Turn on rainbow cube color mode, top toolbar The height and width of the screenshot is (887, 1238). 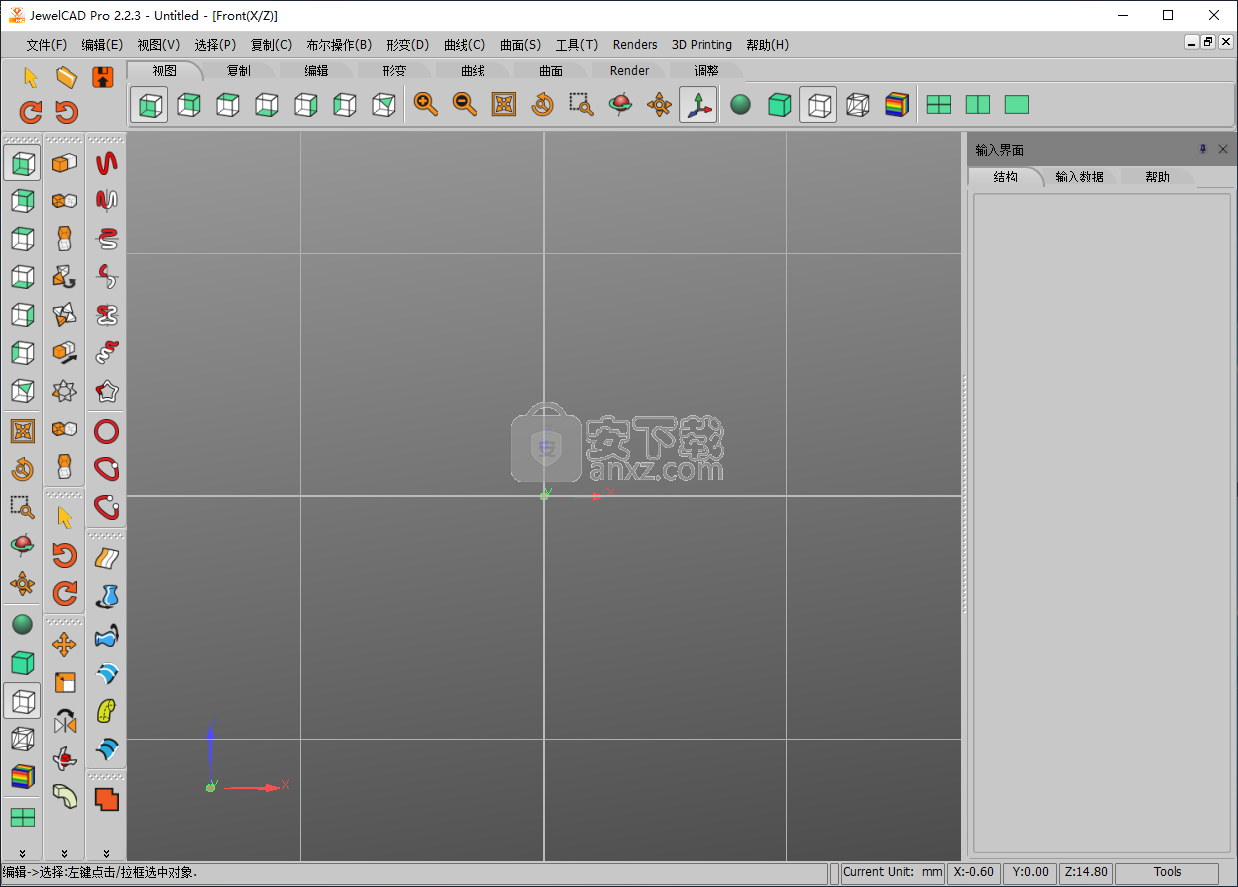click(896, 105)
